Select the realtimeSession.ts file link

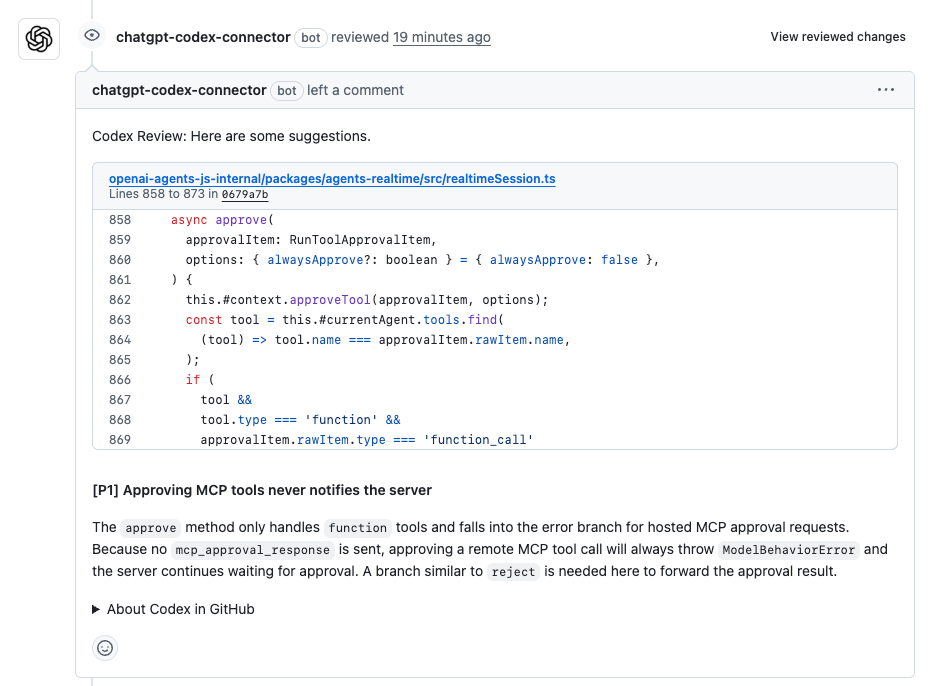(x=332, y=179)
